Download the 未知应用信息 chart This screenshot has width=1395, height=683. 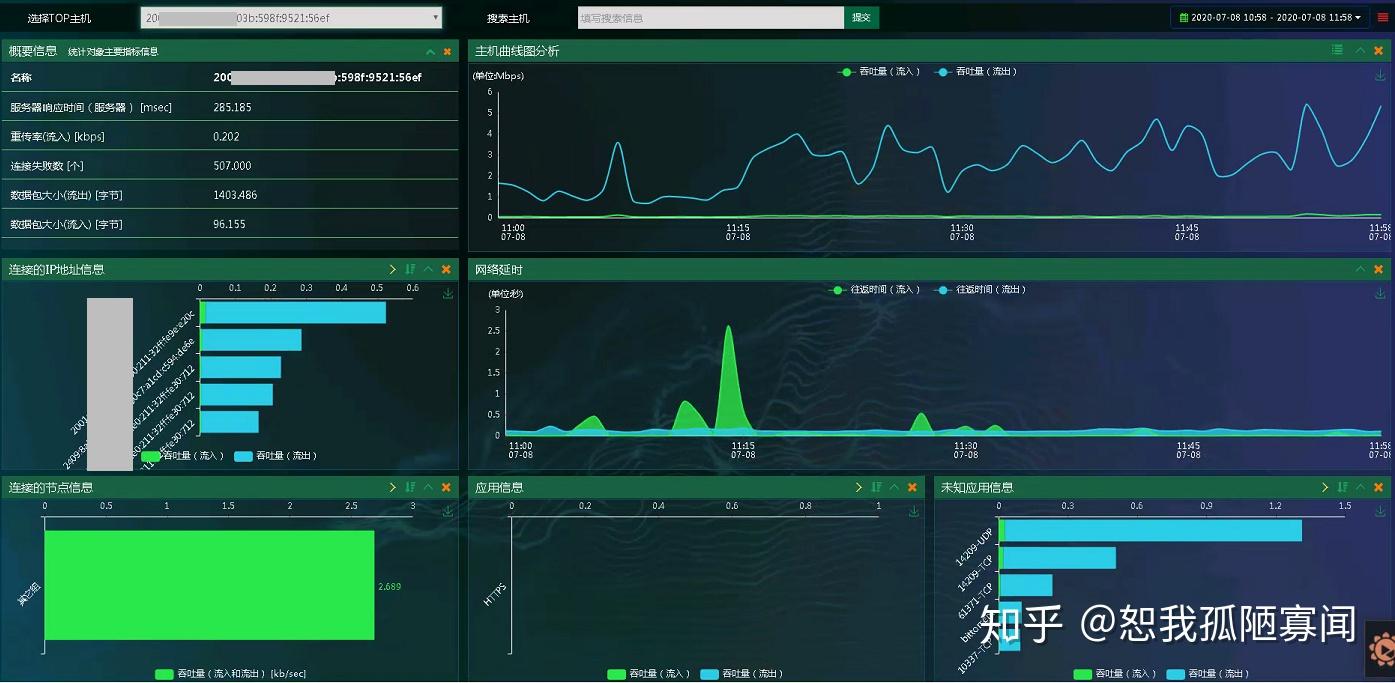(1380, 511)
